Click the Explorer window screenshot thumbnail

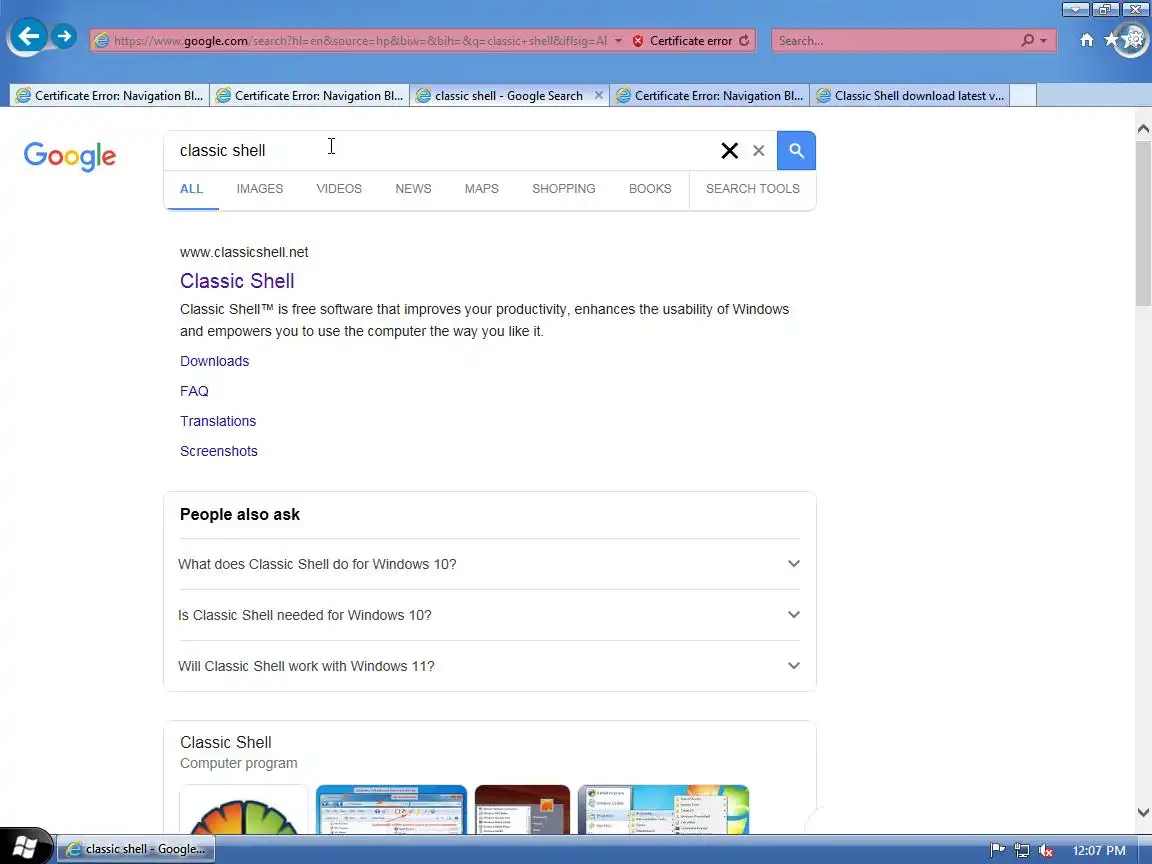[392, 810]
